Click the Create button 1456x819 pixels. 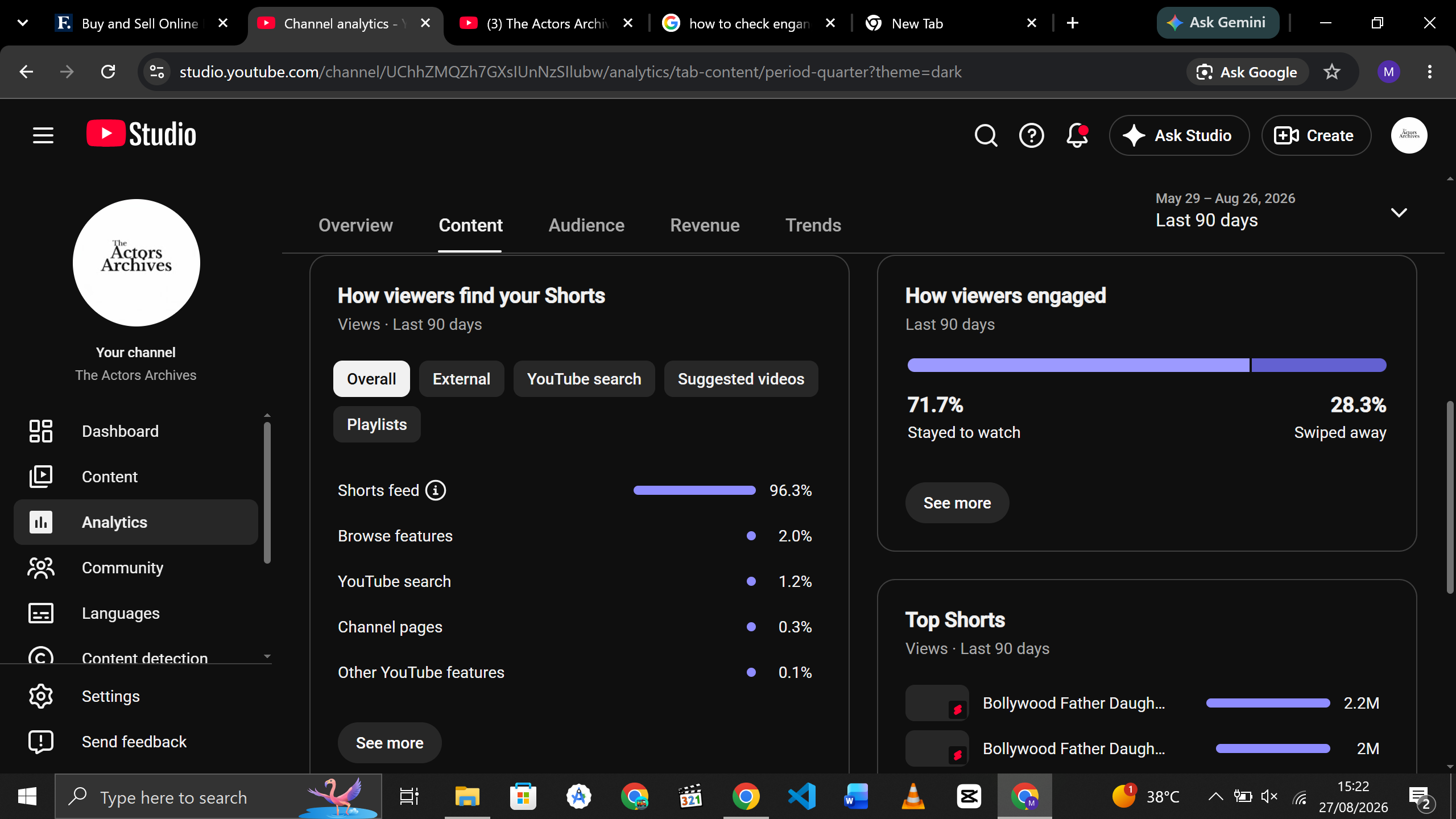click(1316, 135)
